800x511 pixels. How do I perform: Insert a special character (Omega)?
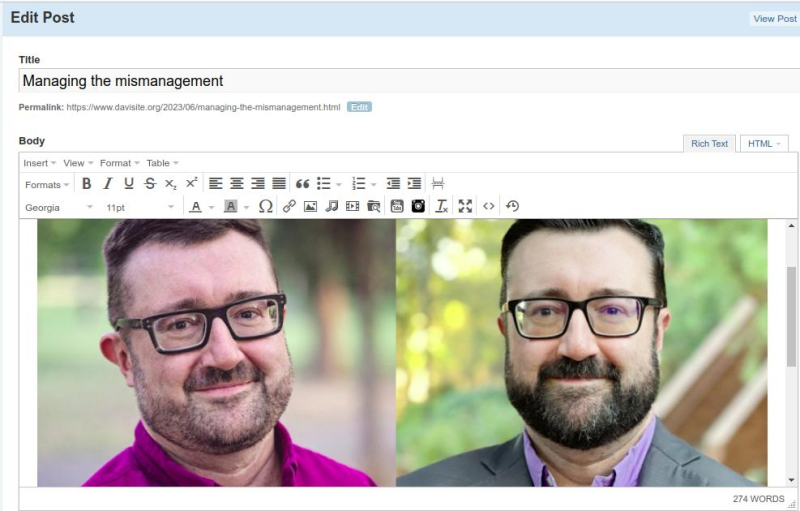click(x=265, y=207)
